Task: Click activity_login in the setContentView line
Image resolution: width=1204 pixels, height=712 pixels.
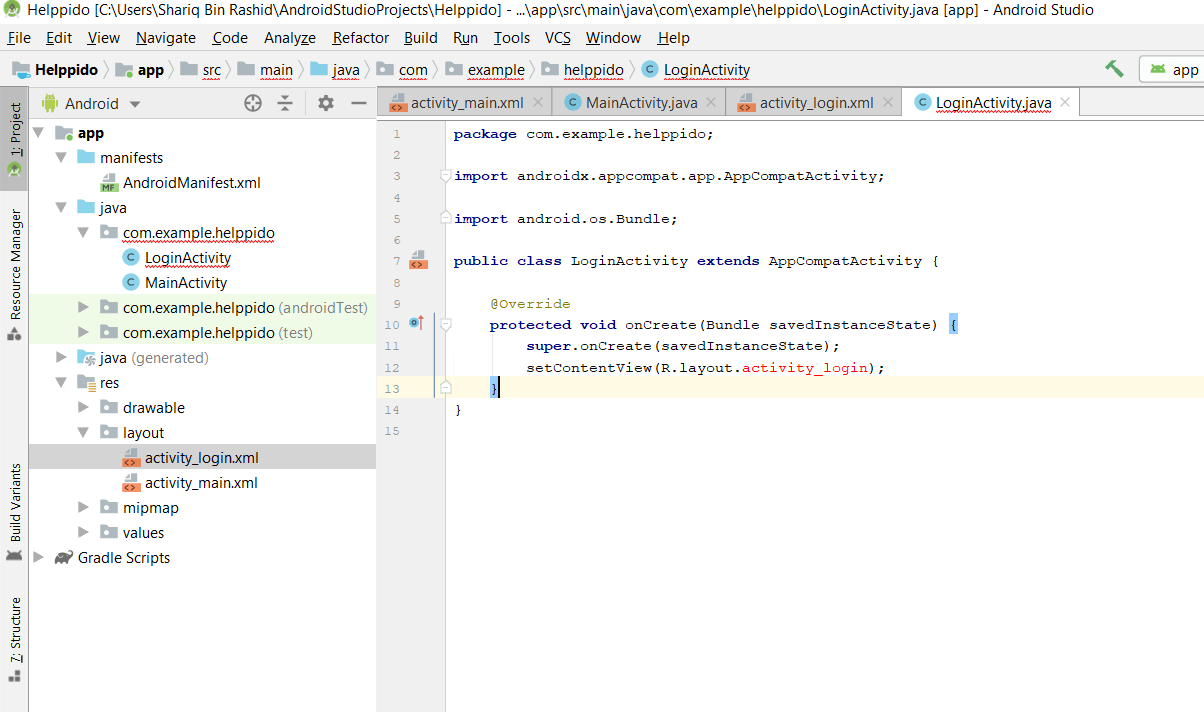Action: pos(803,367)
